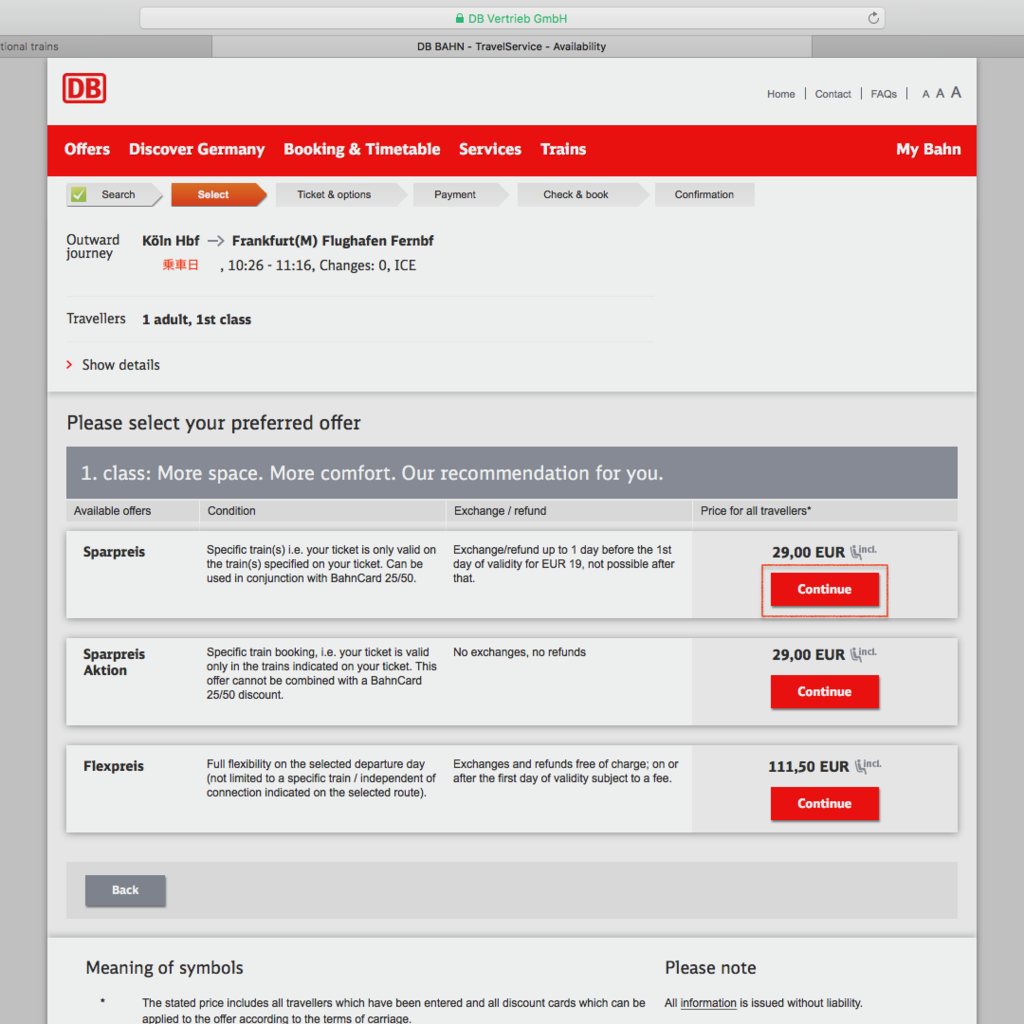Image resolution: width=1024 pixels, height=1024 pixels.
Task: Click the 'Exchange / refund' column header
Action: pos(500,511)
